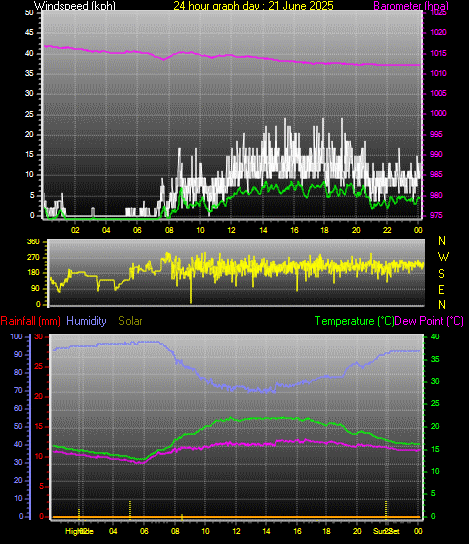This screenshot has height=544, width=469.
Task: Click the 14 hour label under the windspeed graph
Action: click(x=263, y=230)
